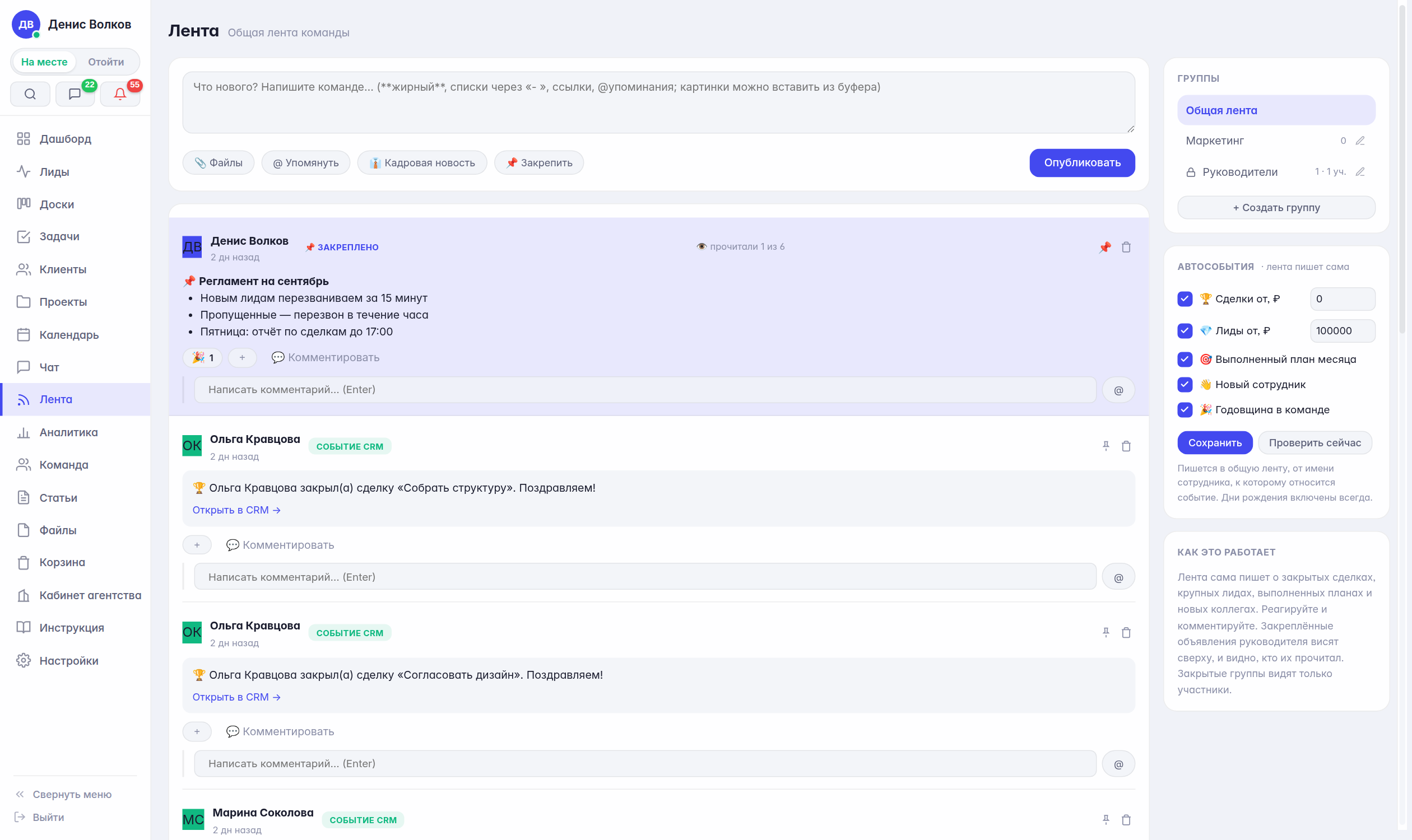Go to Аналитика section
The image size is (1412, 840).
coord(75,432)
